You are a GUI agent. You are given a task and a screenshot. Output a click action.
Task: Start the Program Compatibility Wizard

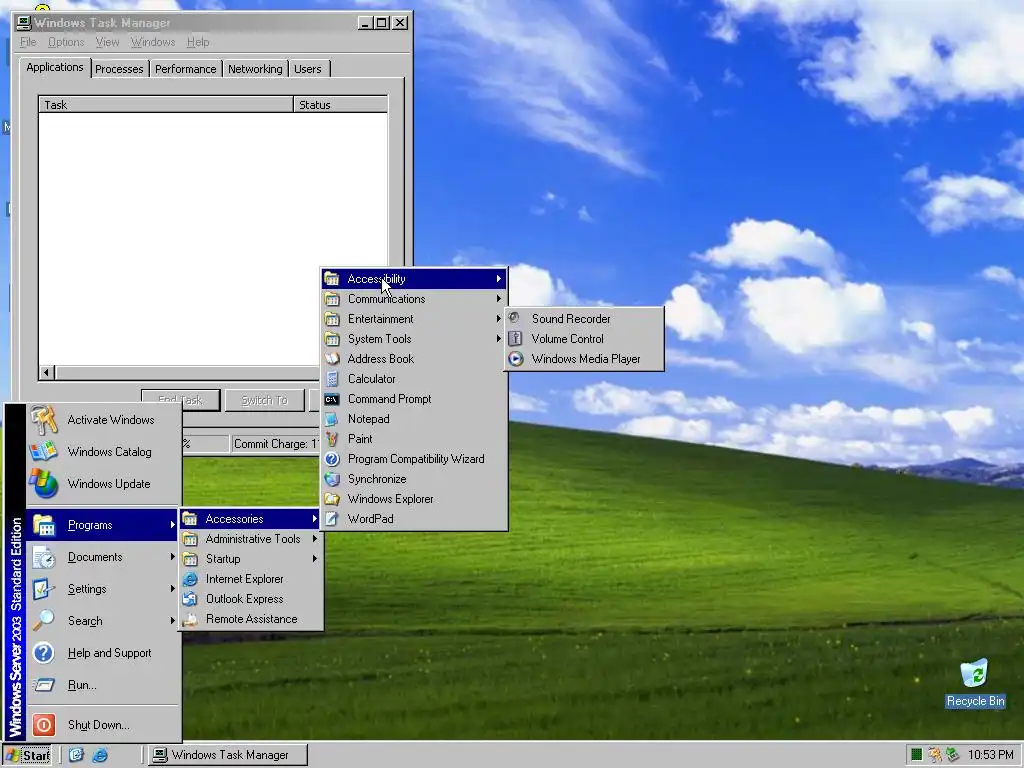coord(414,459)
